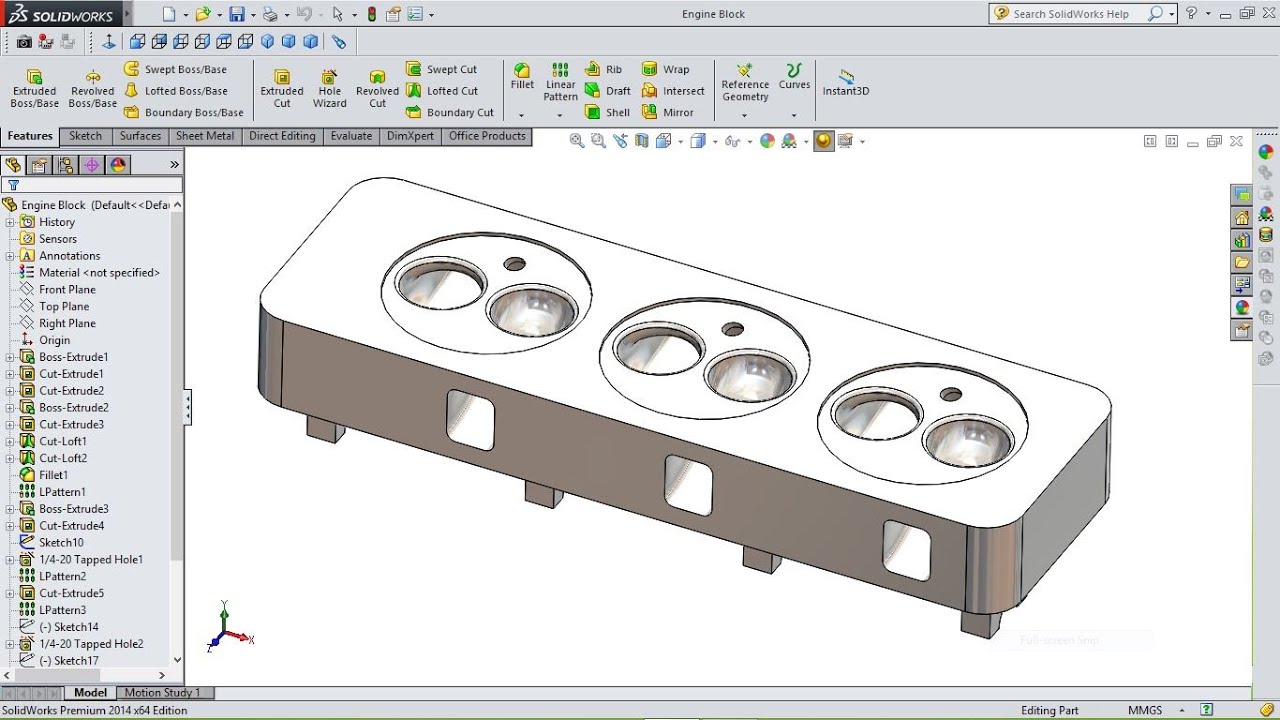Switch to ConfigurationManager panel tab
Image resolution: width=1280 pixels, height=720 pixels.
point(65,165)
